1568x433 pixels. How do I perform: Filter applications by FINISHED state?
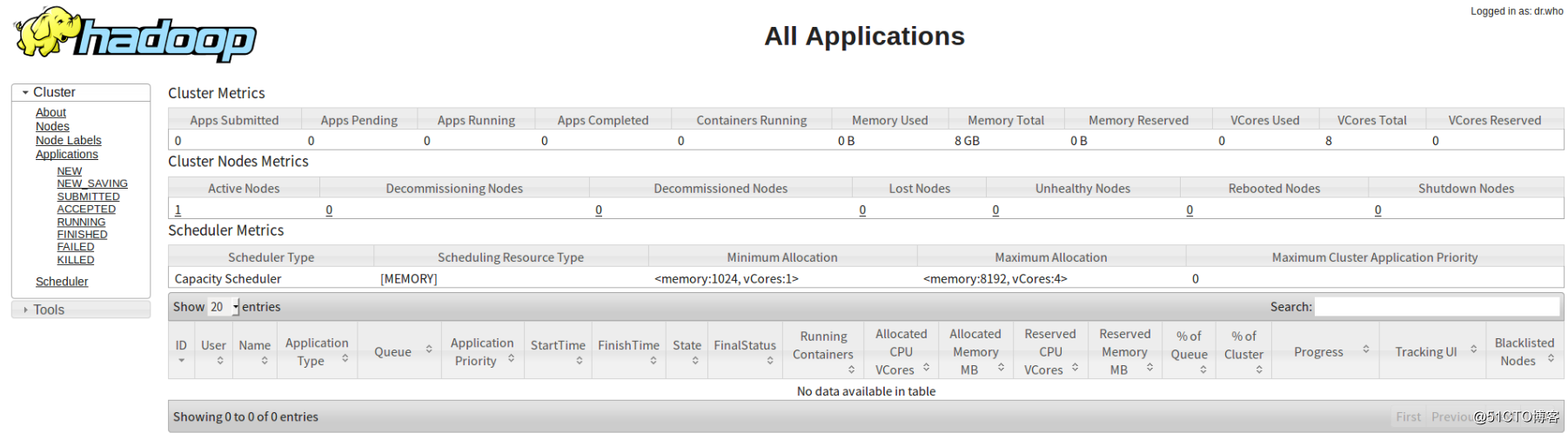point(83,234)
